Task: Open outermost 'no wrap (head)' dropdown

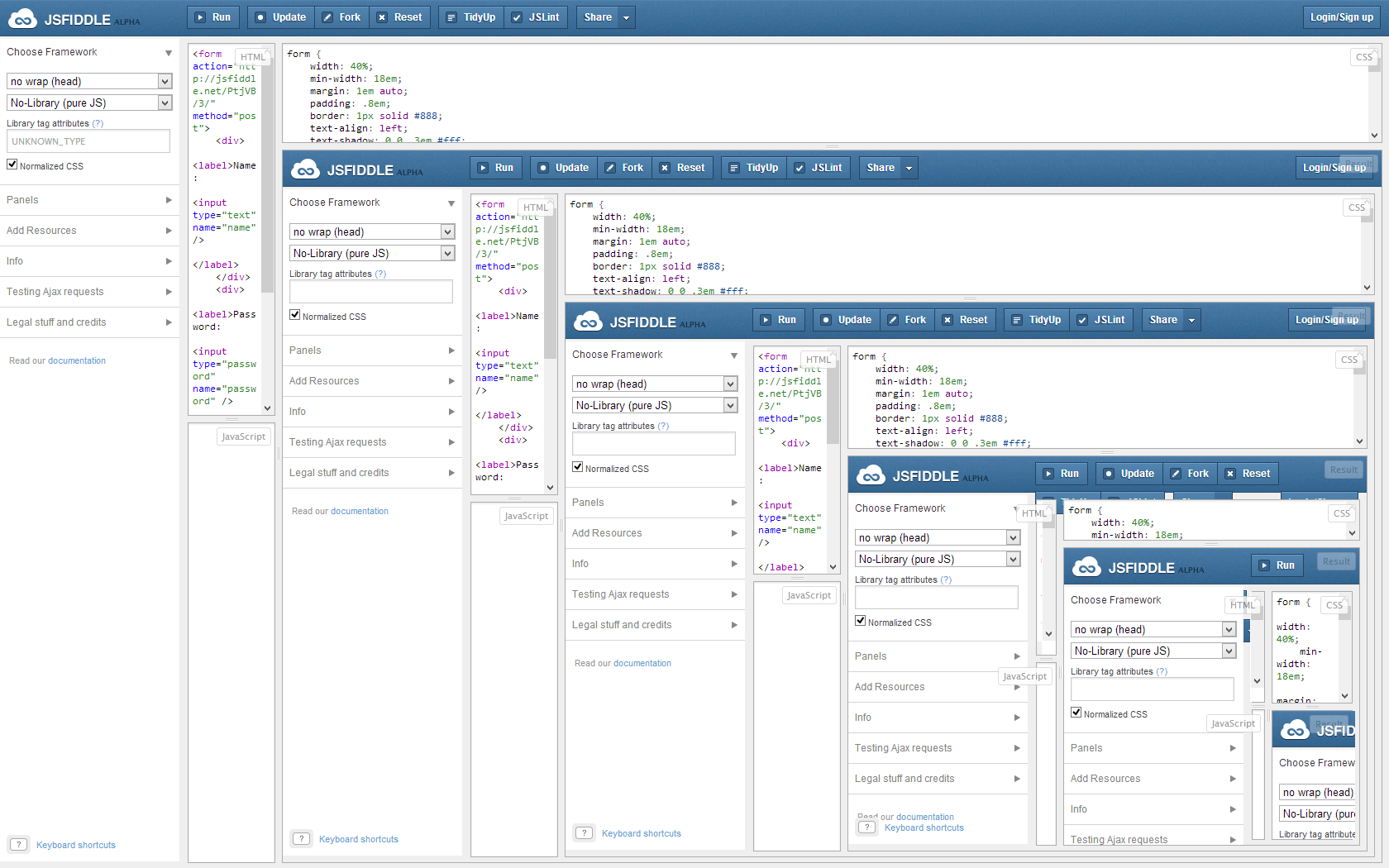Action: [89, 81]
